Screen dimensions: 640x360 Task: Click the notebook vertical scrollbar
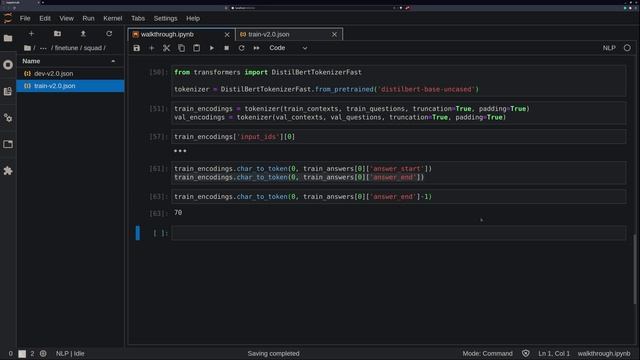tap(635, 269)
